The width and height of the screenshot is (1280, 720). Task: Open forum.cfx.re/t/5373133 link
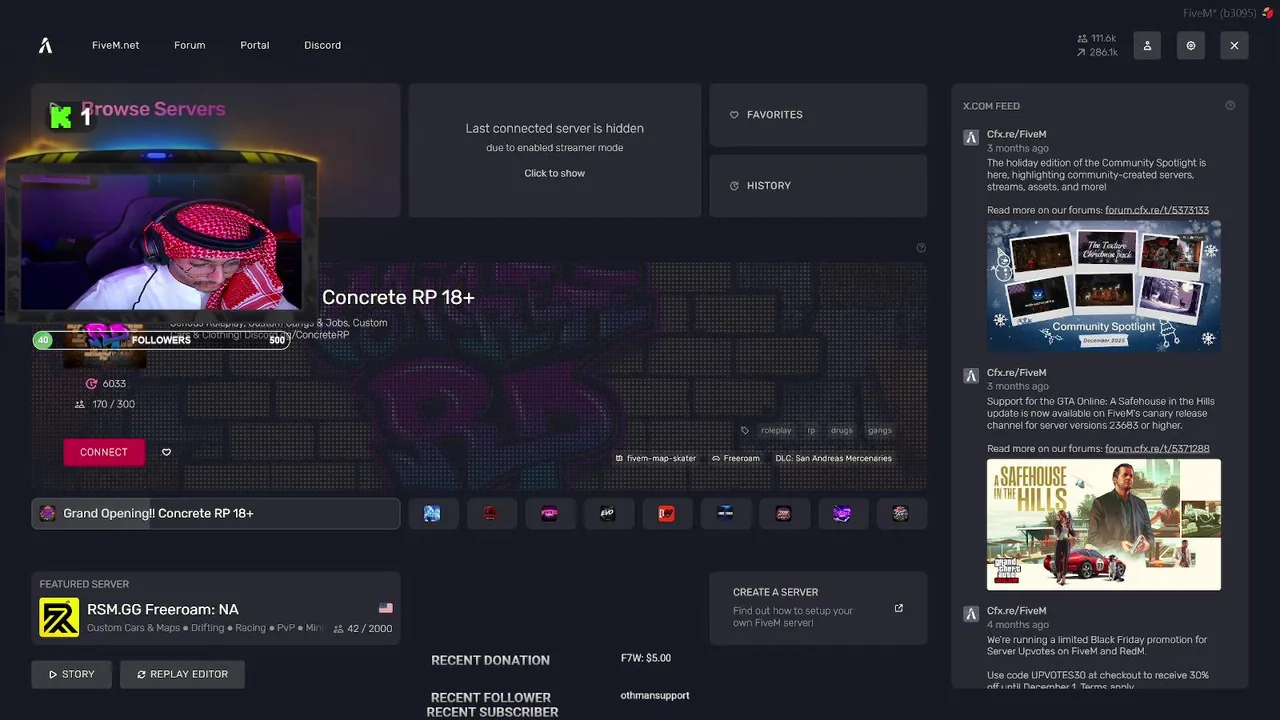pos(1157,210)
